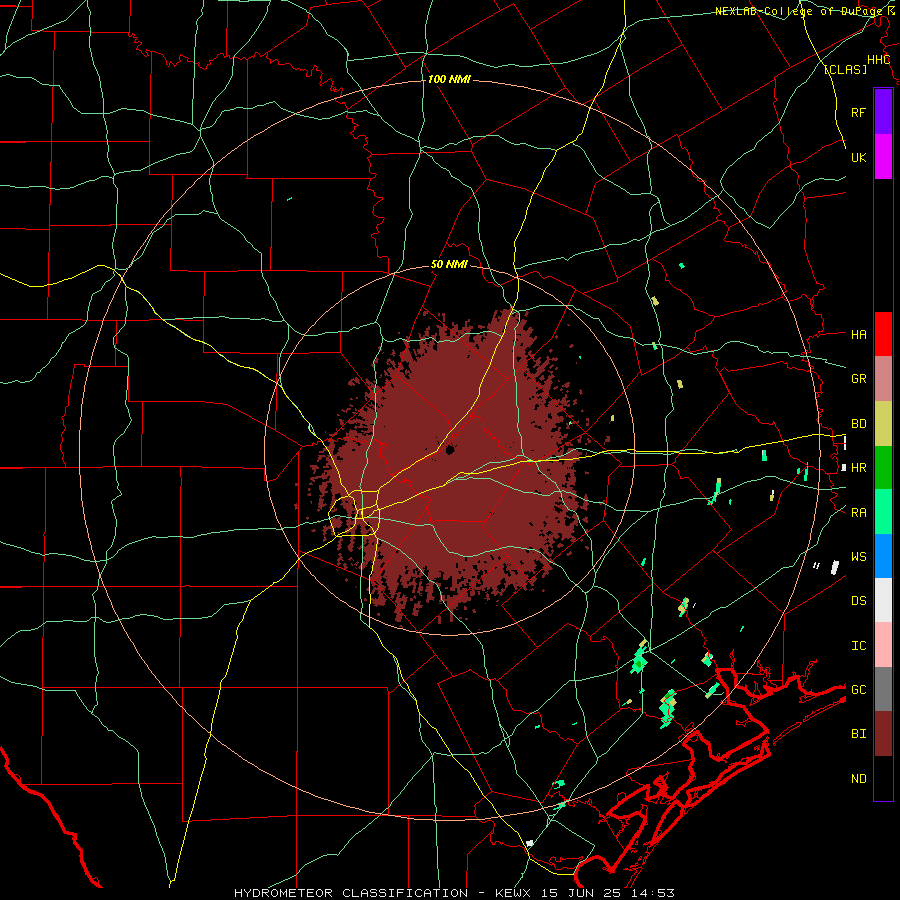900x900 pixels.
Task: Click the HA red legend swatch
Action: click(883, 334)
